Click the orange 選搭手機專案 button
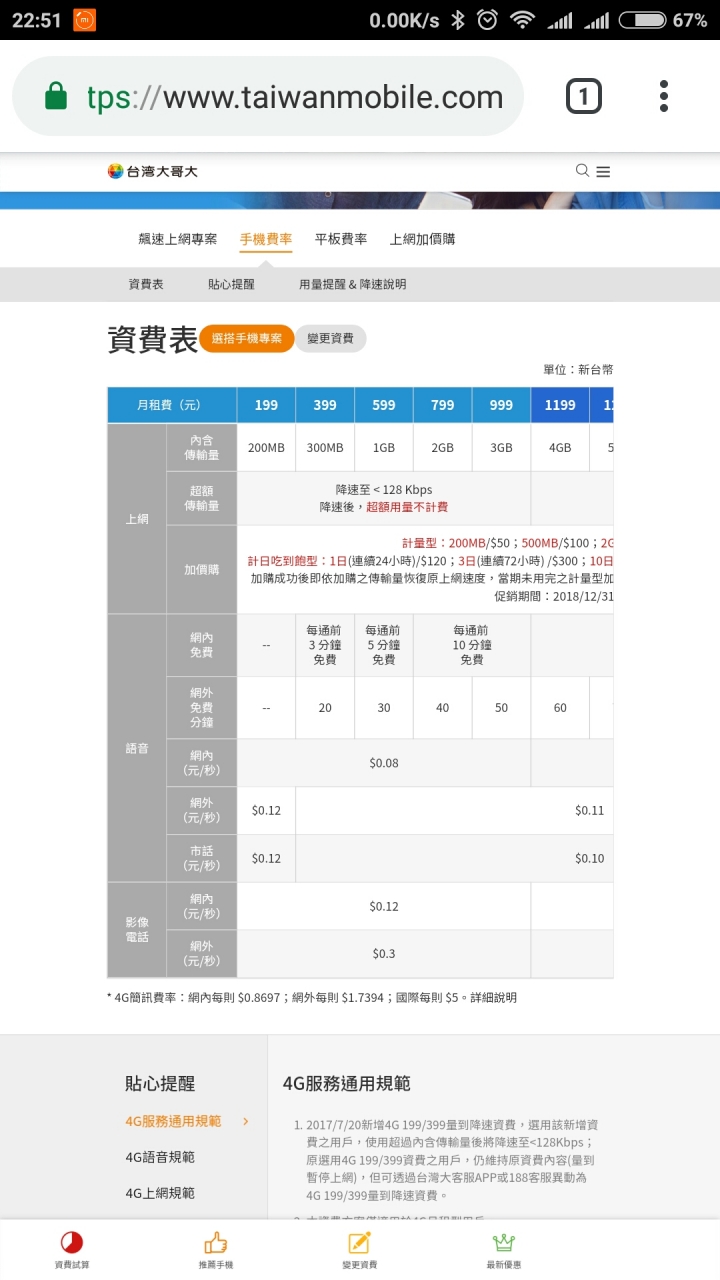The height and width of the screenshot is (1280, 720). (x=246, y=339)
